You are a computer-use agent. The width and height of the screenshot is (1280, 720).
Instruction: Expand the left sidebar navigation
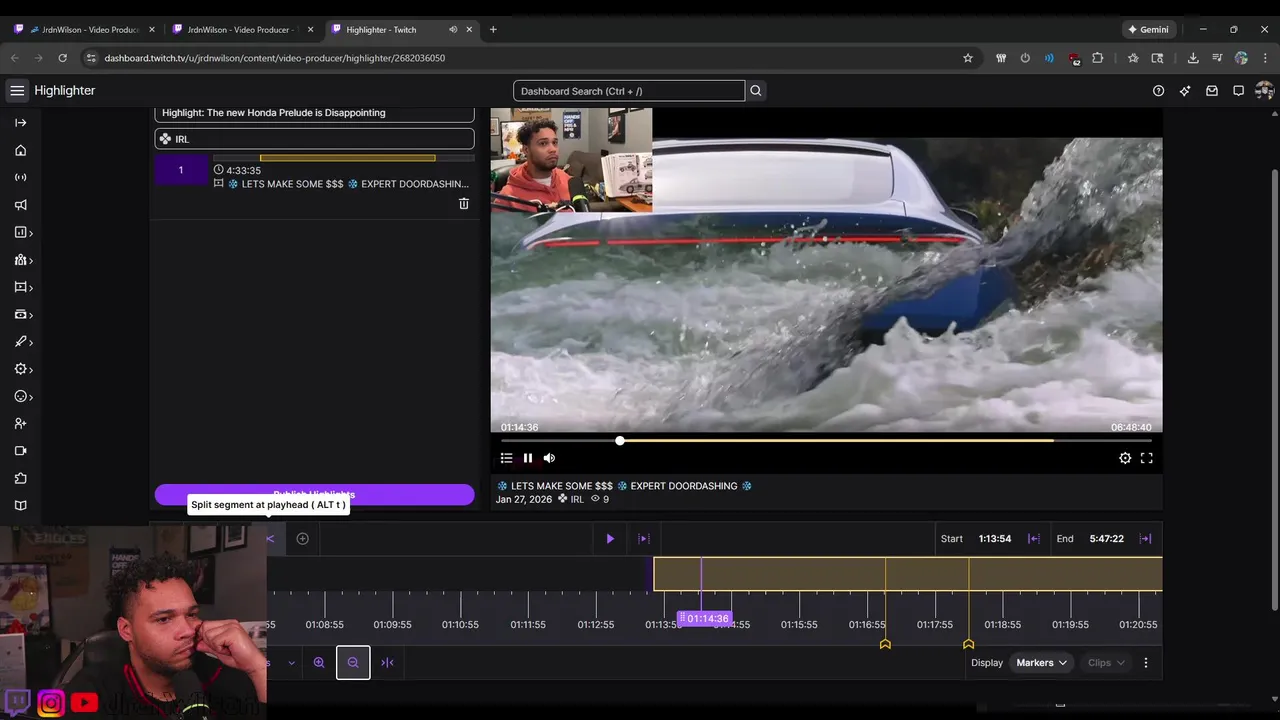pyautogui.click(x=20, y=123)
